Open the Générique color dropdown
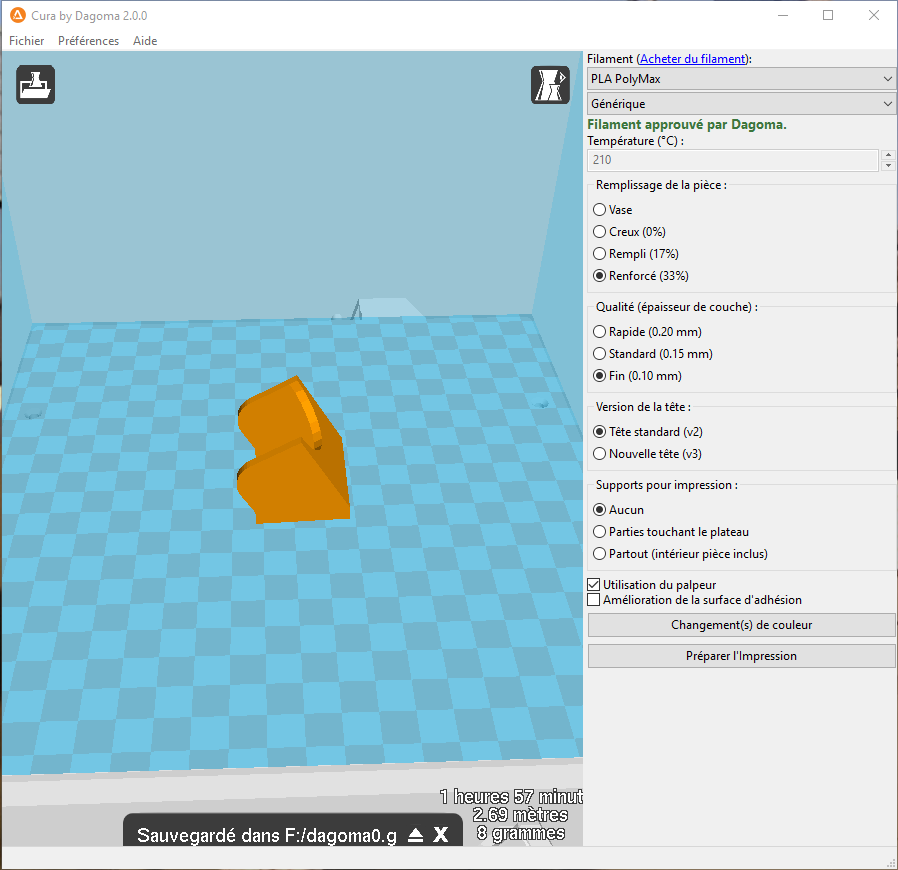Viewport: 898px width, 870px height. (741, 104)
